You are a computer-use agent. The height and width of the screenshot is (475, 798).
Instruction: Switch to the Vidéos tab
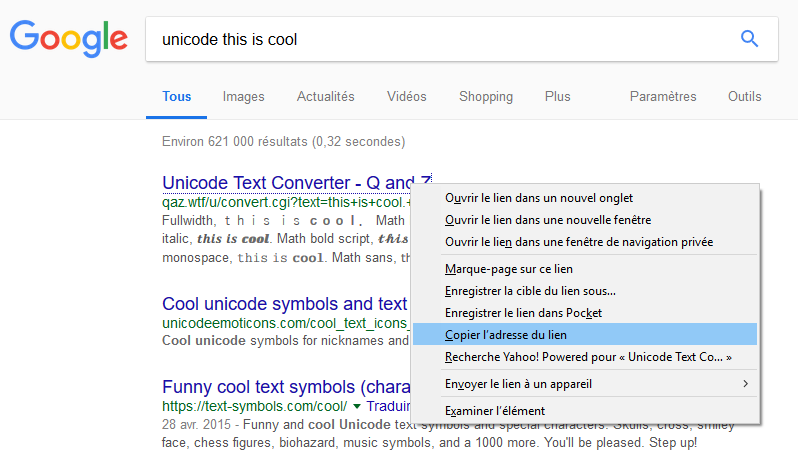point(406,97)
